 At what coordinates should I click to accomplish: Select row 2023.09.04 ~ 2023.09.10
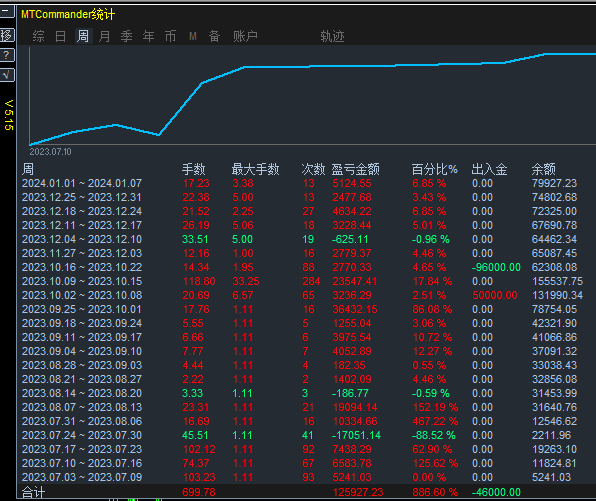[302, 351]
